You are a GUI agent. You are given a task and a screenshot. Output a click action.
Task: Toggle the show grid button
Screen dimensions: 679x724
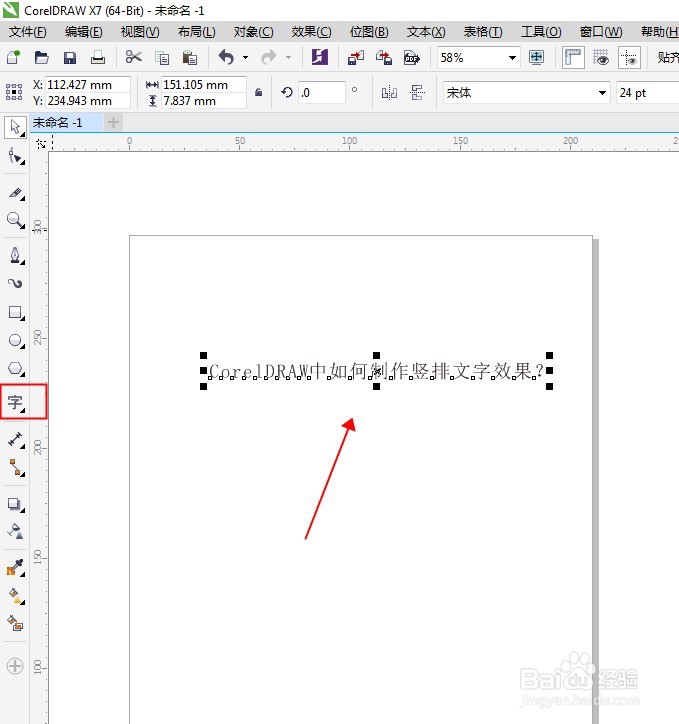[601, 58]
